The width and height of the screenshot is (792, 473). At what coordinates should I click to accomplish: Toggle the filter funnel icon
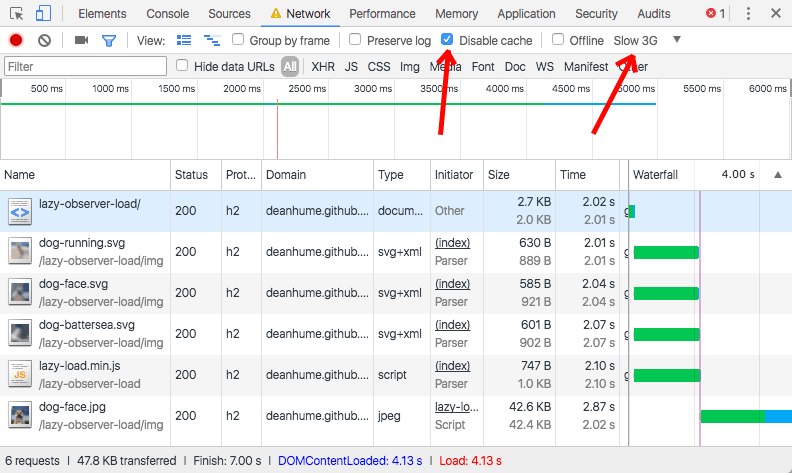click(109, 40)
